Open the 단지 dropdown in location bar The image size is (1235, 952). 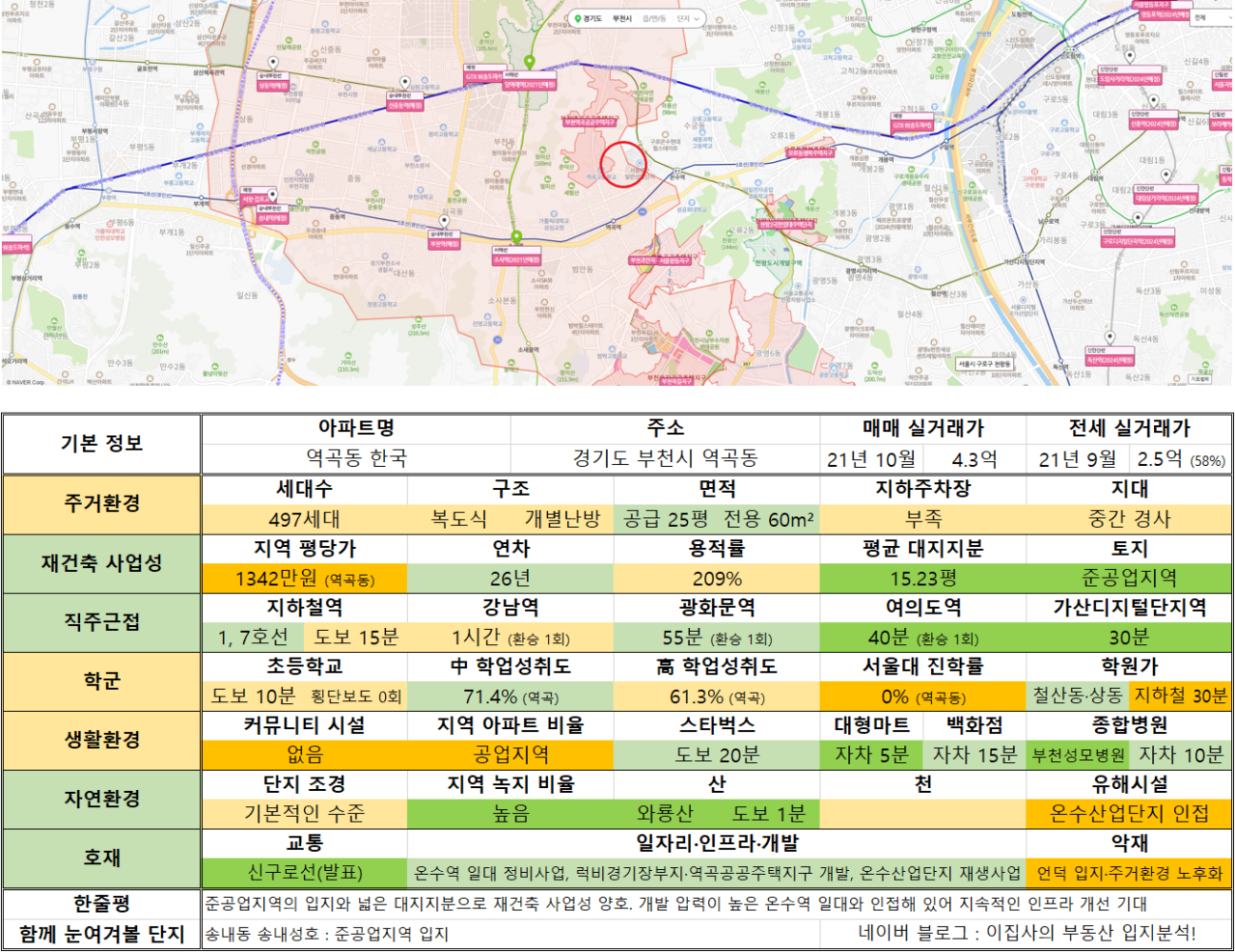coord(688,18)
